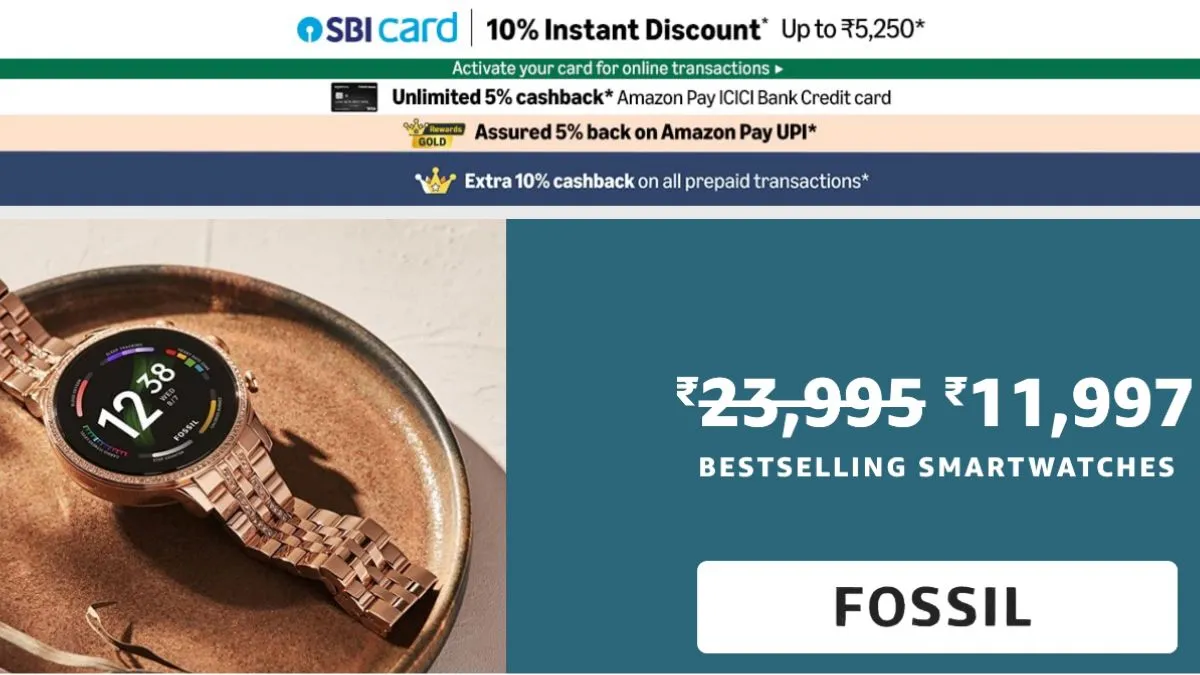1200x675 pixels.
Task: Open Extra 10% cashback on prepaid transactions banner
Action: [600, 181]
